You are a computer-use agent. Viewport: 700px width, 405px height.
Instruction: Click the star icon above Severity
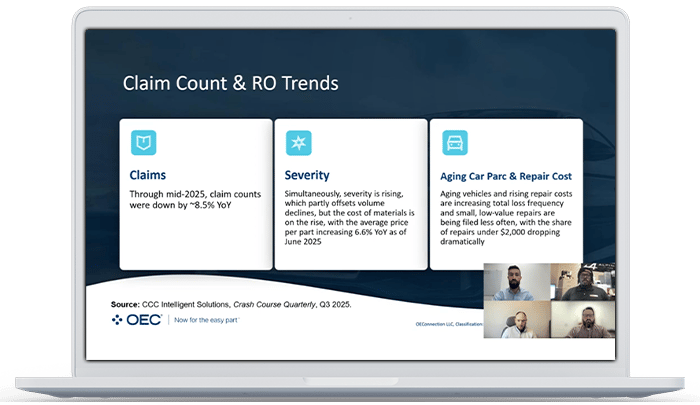299,143
